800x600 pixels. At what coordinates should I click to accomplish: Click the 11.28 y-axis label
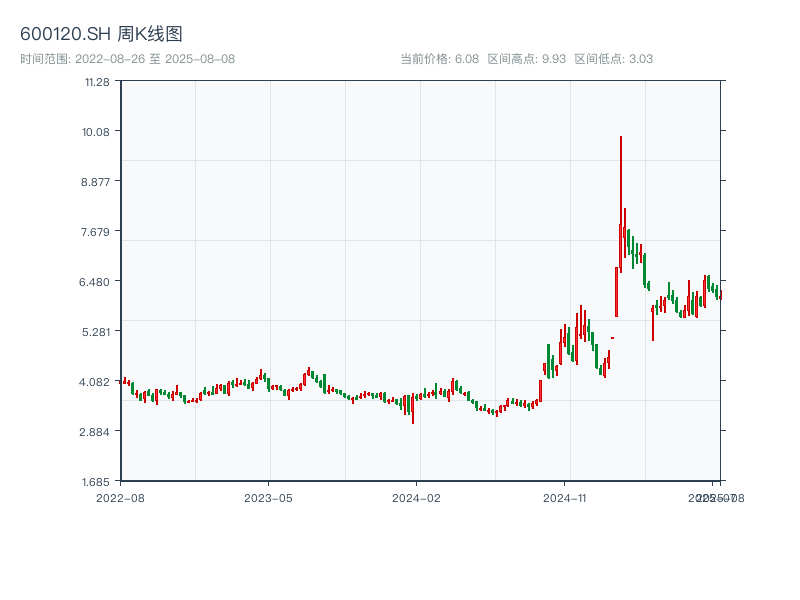point(97,82)
